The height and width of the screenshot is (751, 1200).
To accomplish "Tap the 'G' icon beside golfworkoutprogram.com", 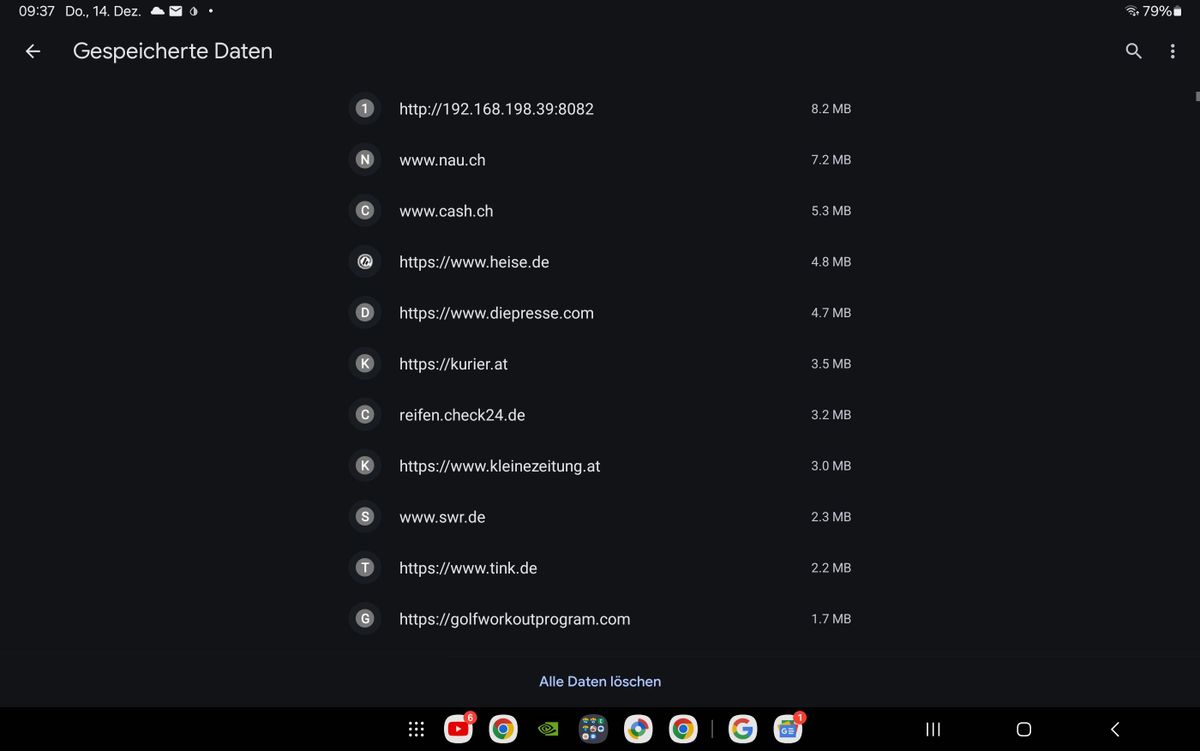I will (365, 618).
